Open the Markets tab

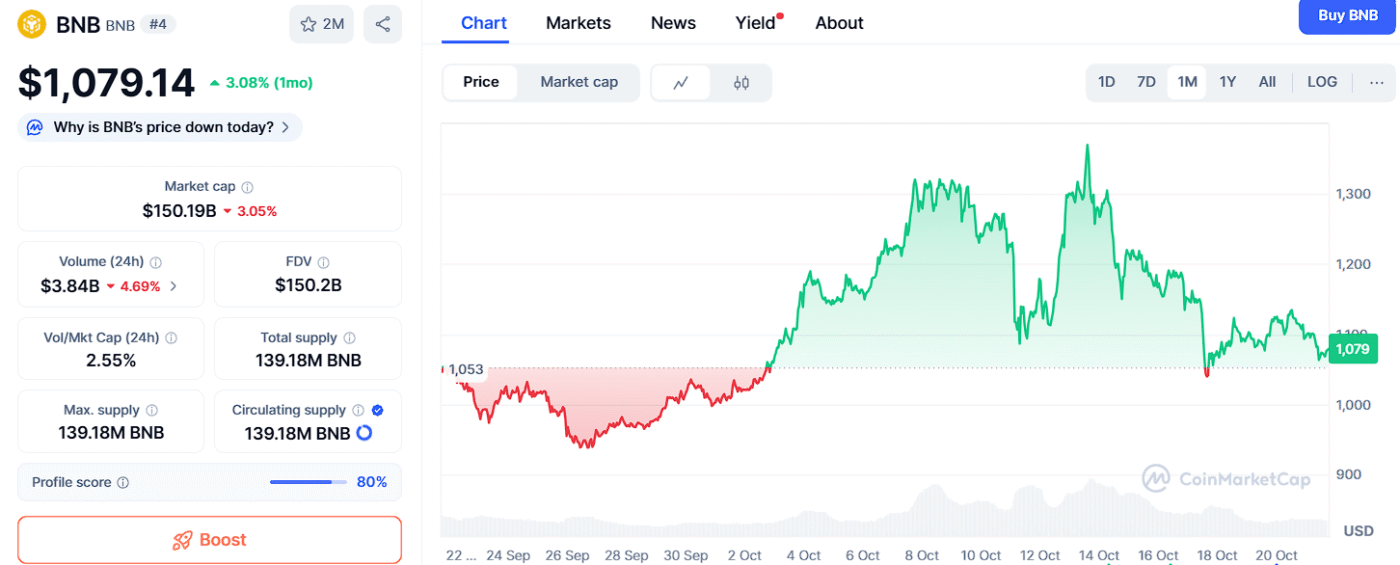click(x=578, y=23)
